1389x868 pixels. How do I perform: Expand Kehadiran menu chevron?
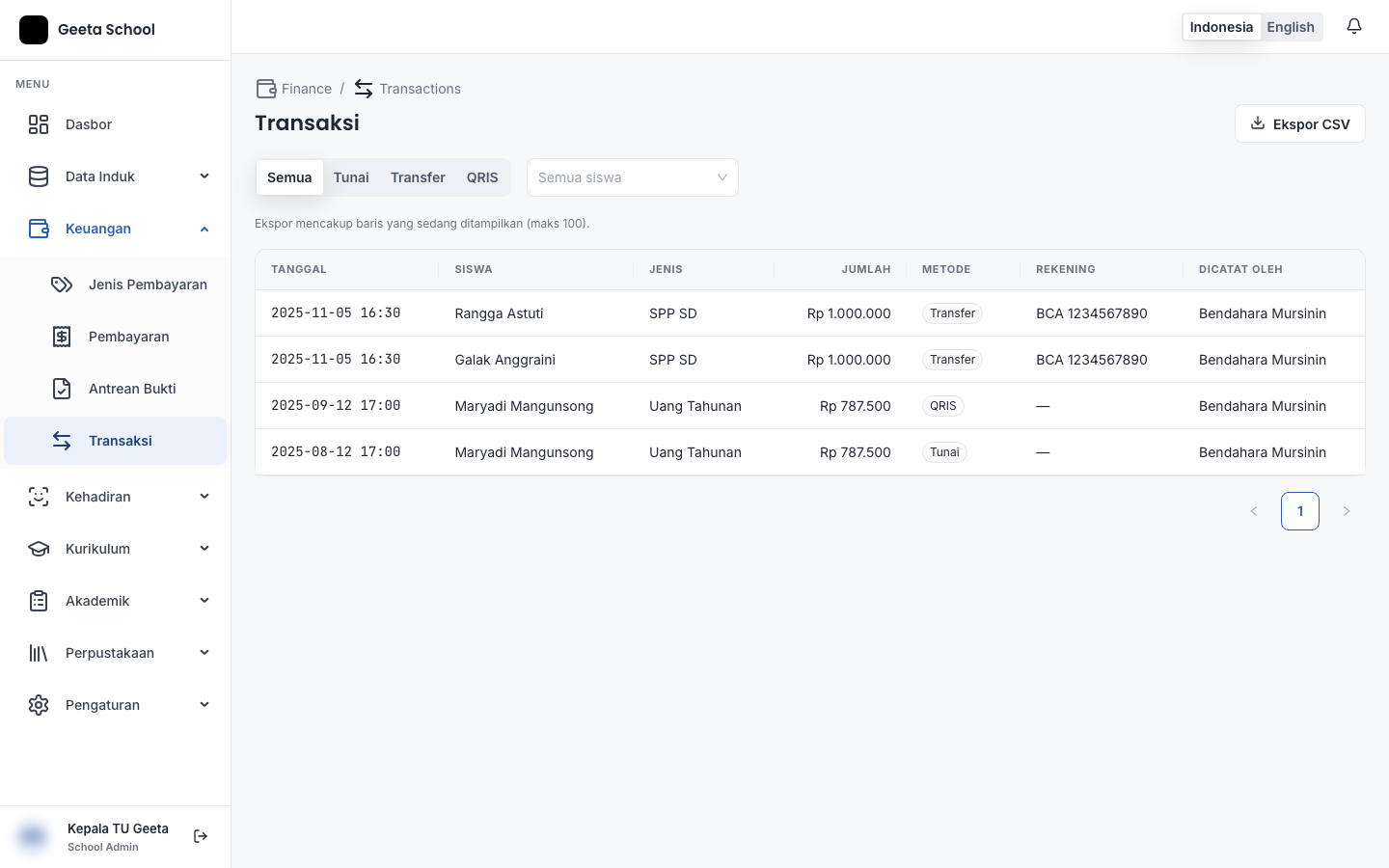tap(204, 496)
